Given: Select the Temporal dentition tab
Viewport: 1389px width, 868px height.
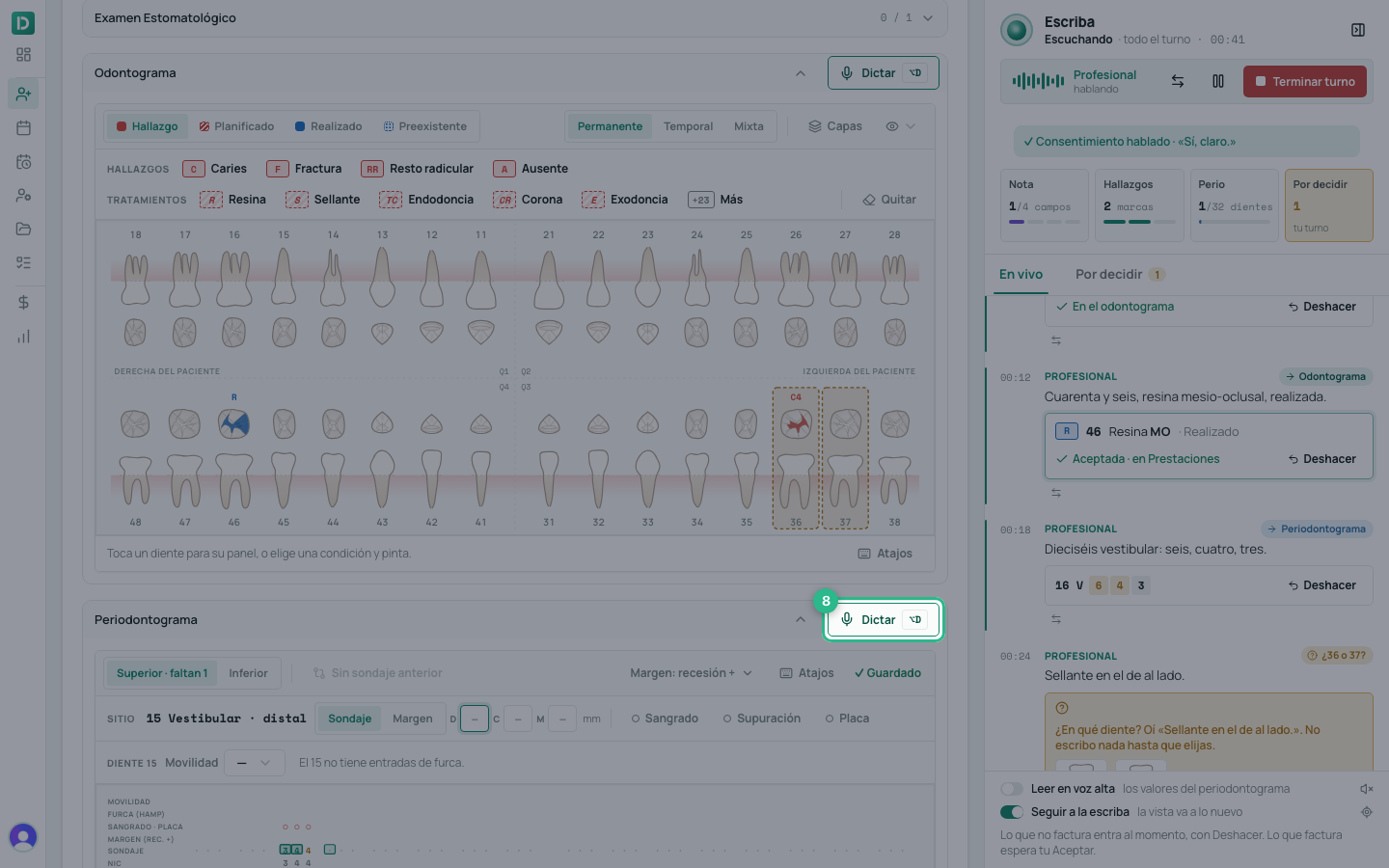Looking at the screenshot, I should click(688, 126).
